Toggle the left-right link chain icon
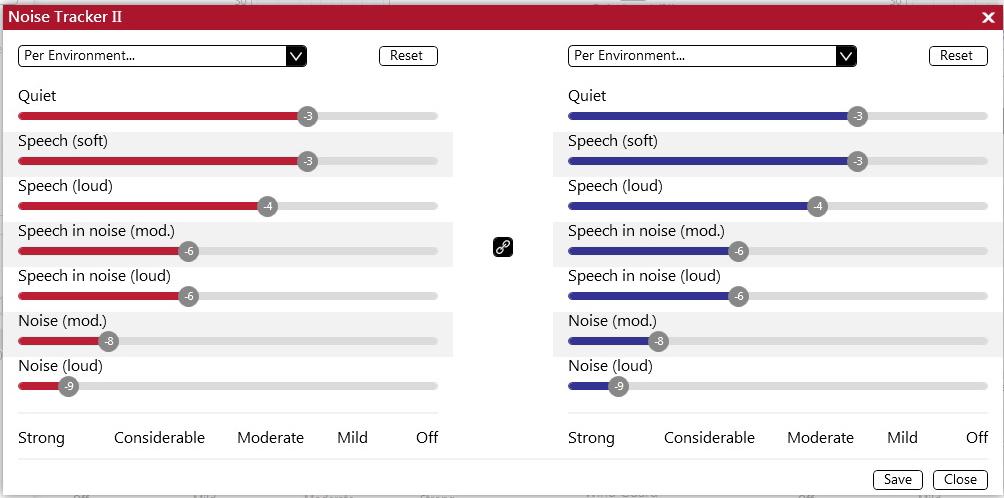 503,247
